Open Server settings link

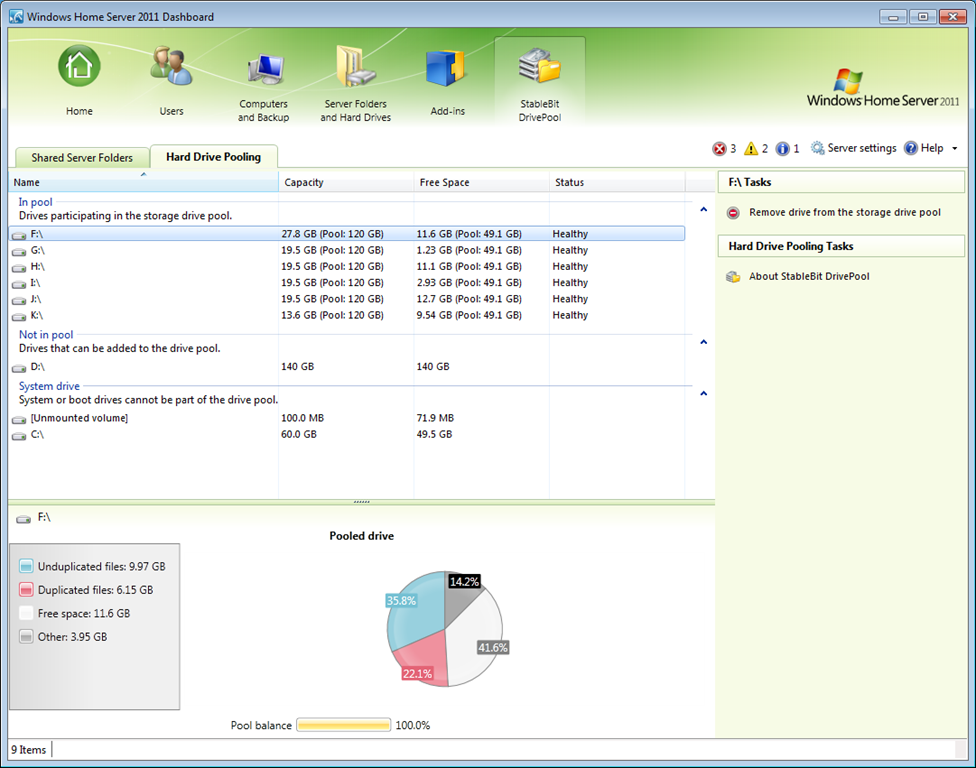[861, 148]
